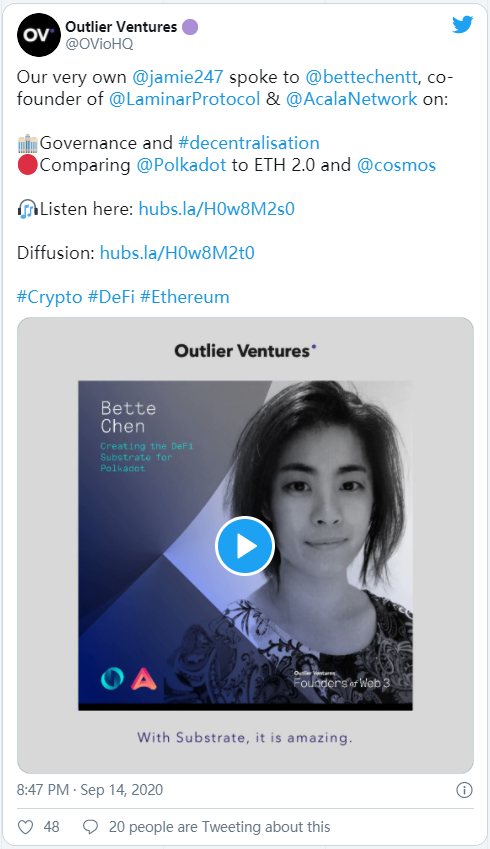Image resolution: width=490 pixels, height=849 pixels.
Task: Follow the hubs.la/H0w8M2s0 listen link
Action: coord(217,209)
